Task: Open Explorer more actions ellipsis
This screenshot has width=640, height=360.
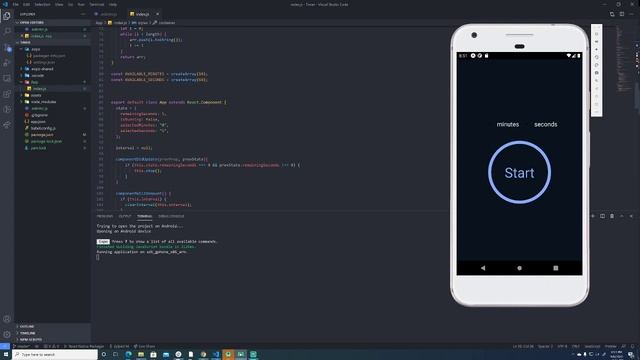Action: pos(83,14)
